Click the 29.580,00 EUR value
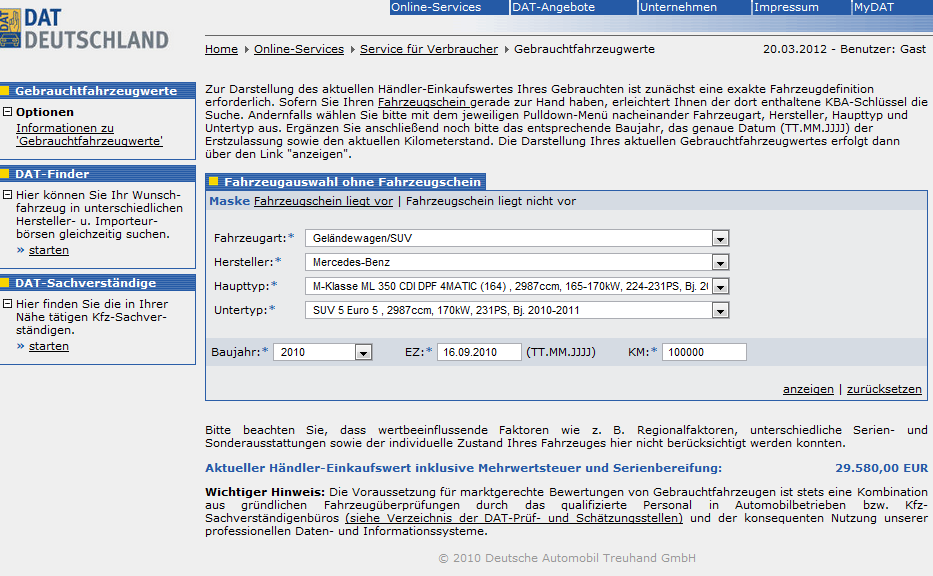 pos(881,468)
